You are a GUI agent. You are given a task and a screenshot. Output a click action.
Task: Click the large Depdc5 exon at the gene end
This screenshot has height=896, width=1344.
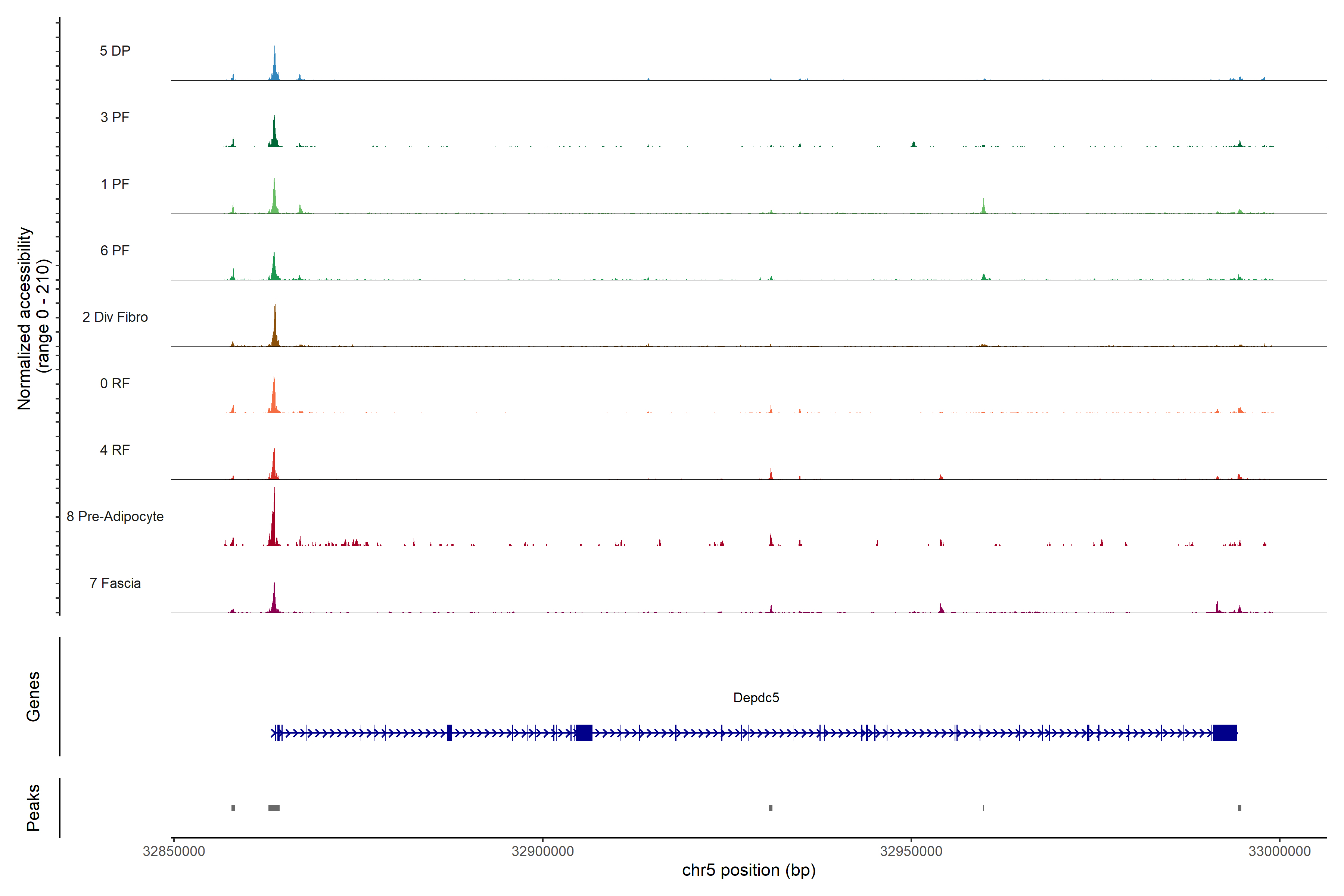click(x=1225, y=732)
